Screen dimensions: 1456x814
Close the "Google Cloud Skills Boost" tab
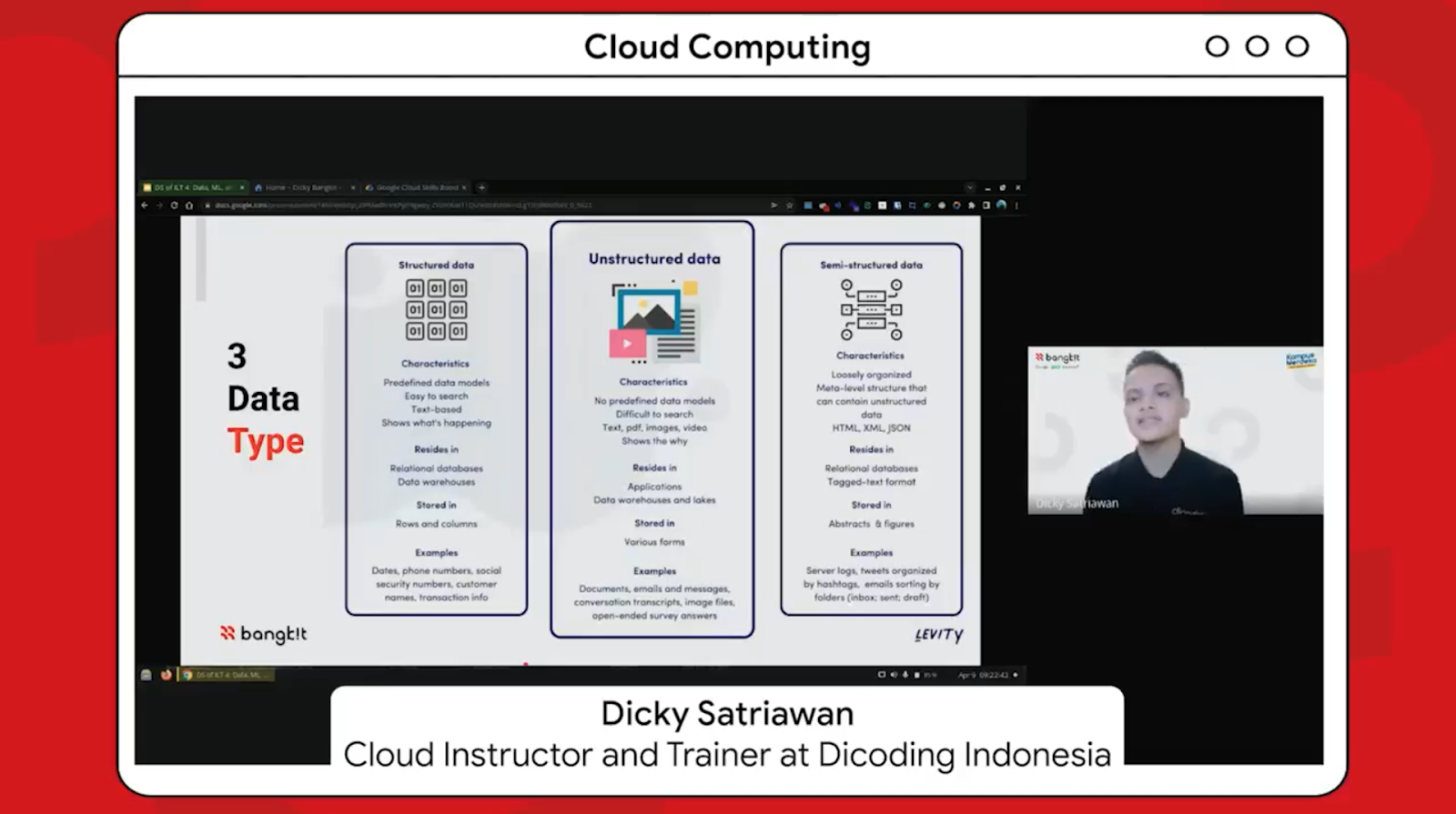point(464,187)
